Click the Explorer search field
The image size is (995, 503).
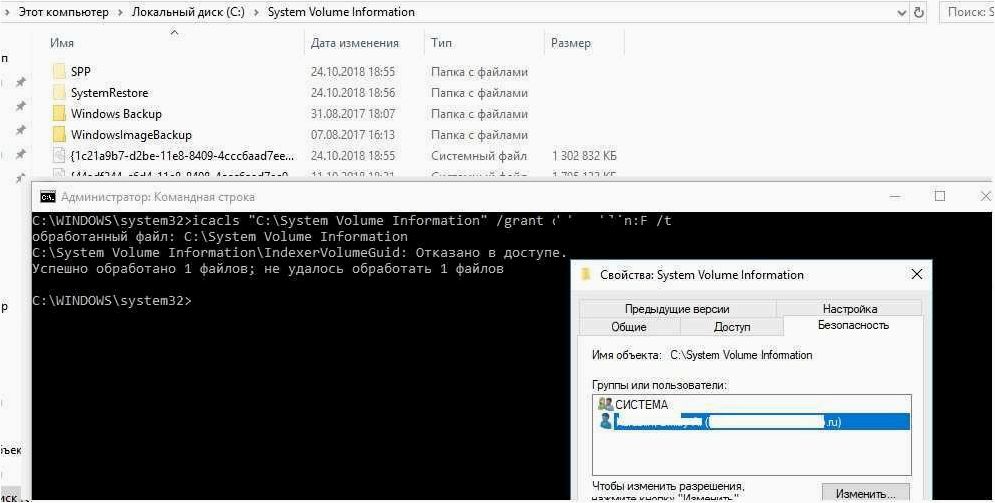click(967, 12)
